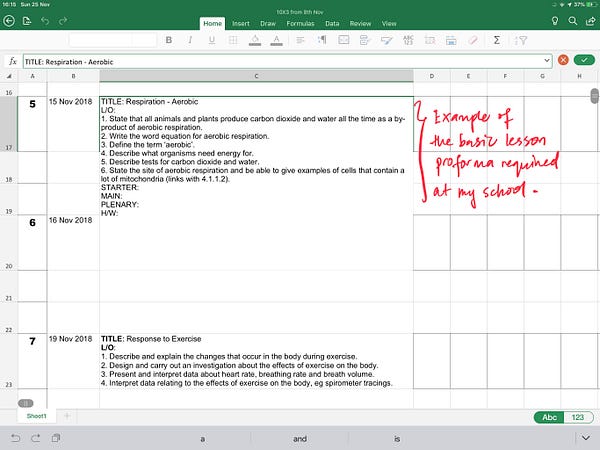
Task: Switch to the Insert tab
Action: (x=241, y=23)
